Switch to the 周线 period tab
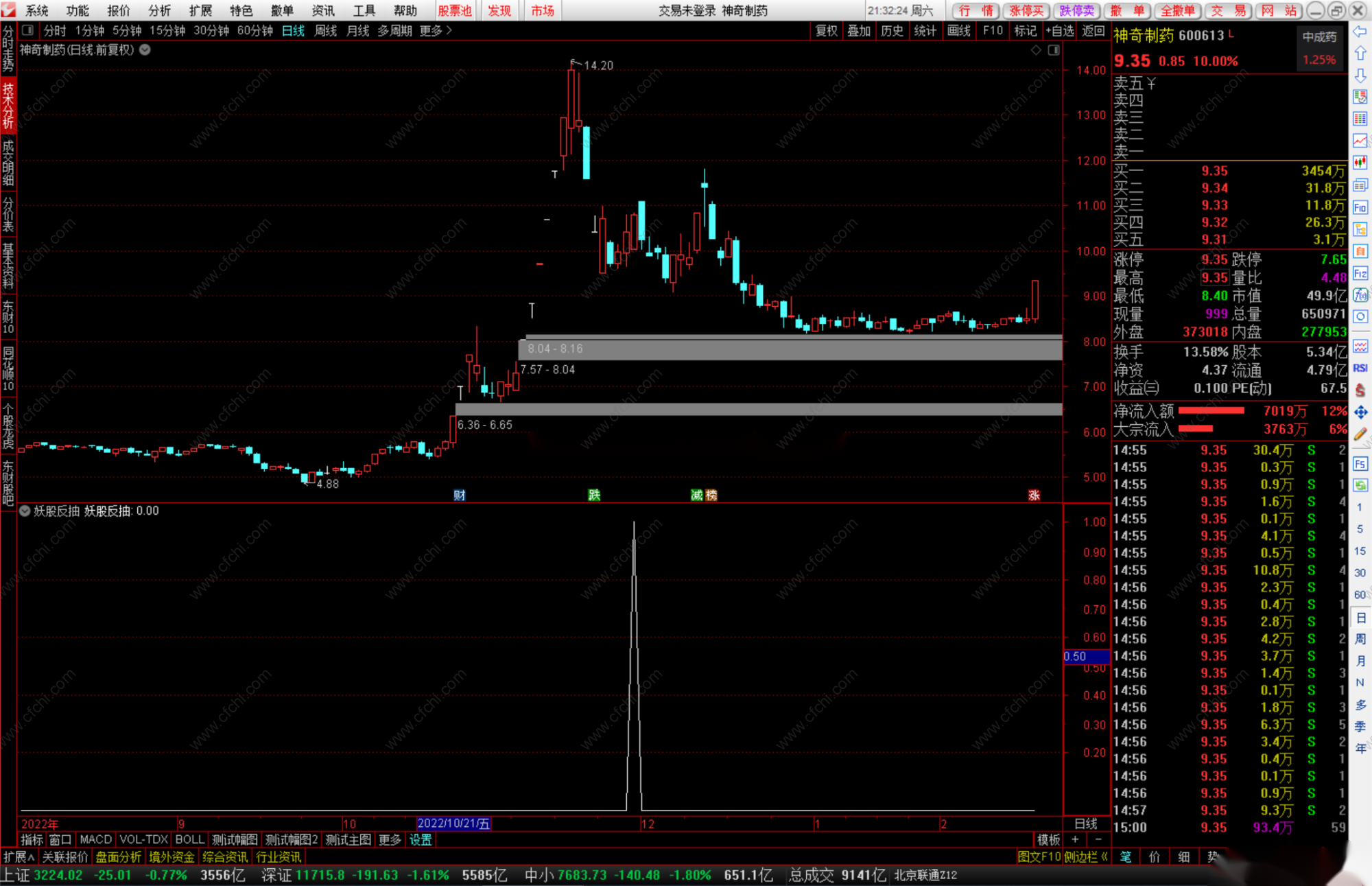 pyautogui.click(x=325, y=30)
